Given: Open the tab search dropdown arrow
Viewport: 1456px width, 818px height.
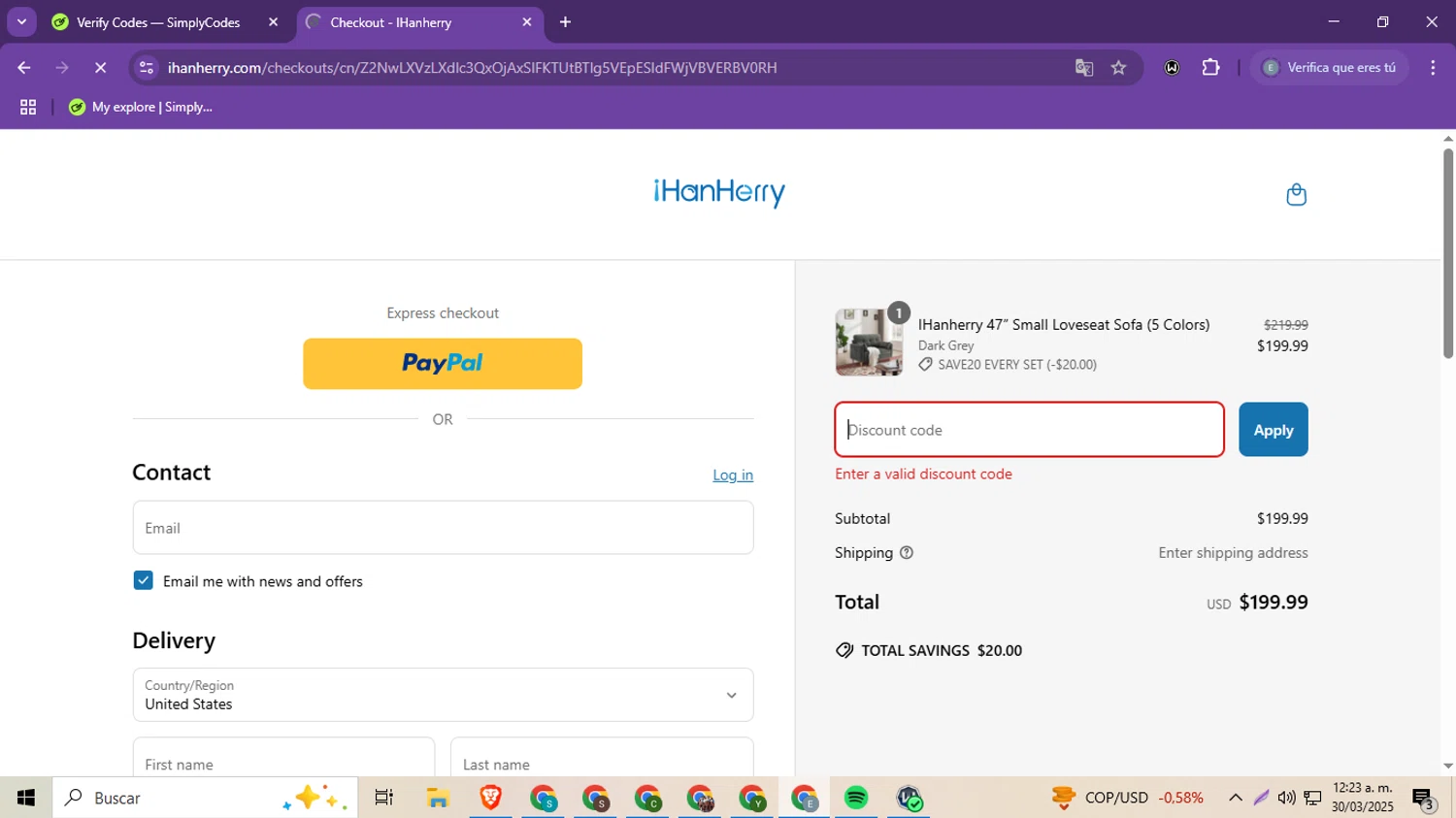Looking at the screenshot, I should tap(21, 21).
